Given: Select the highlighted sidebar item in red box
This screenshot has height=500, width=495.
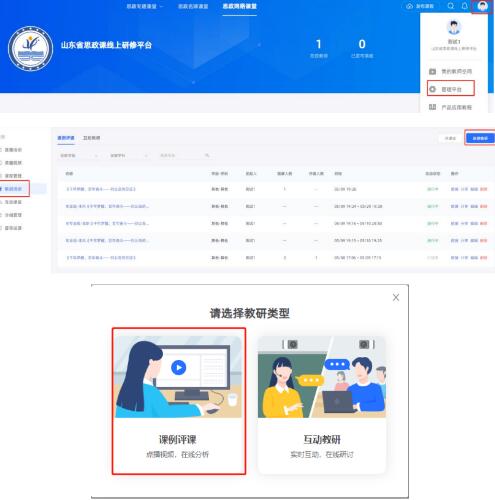Looking at the screenshot, I should coord(14,189).
